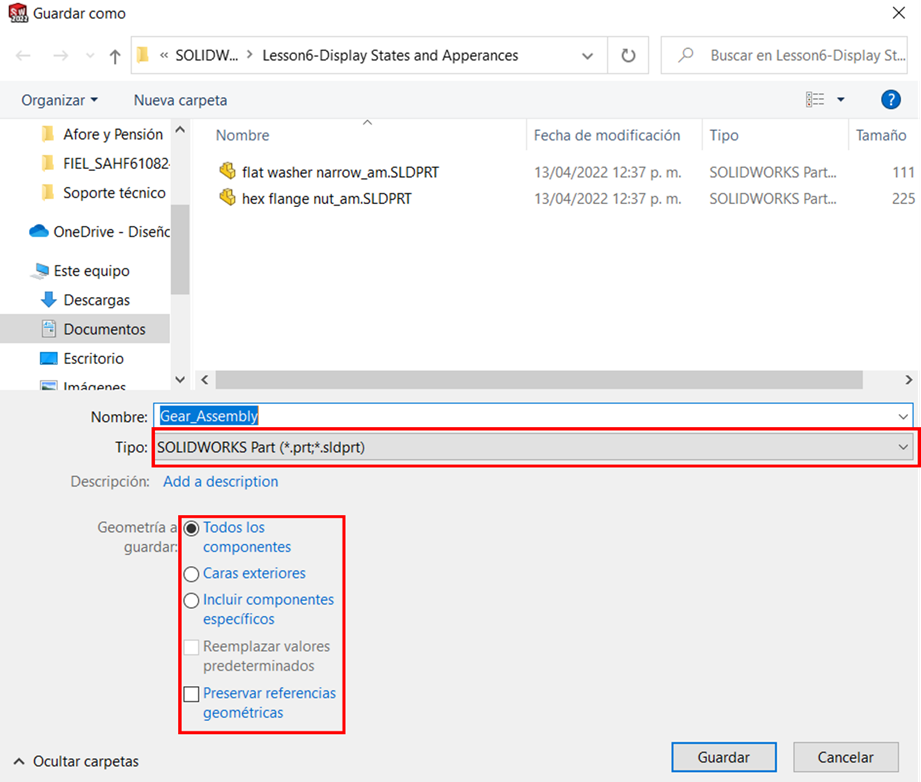Sort by Fecha de modificación column
Viewport: 921px width, 782px height.
(x=607, y=135)
